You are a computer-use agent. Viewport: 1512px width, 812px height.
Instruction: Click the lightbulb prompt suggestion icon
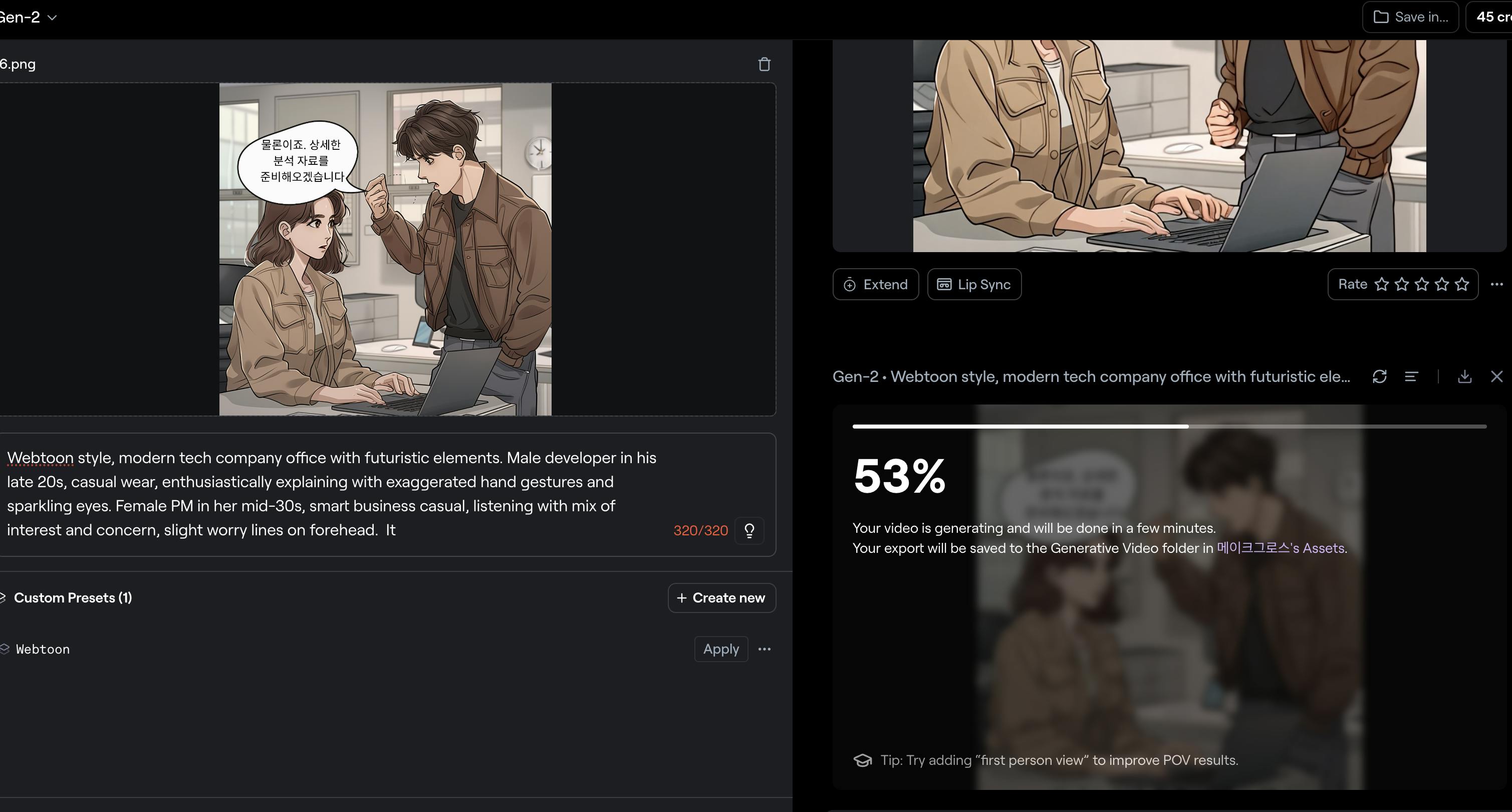point(749,531)
